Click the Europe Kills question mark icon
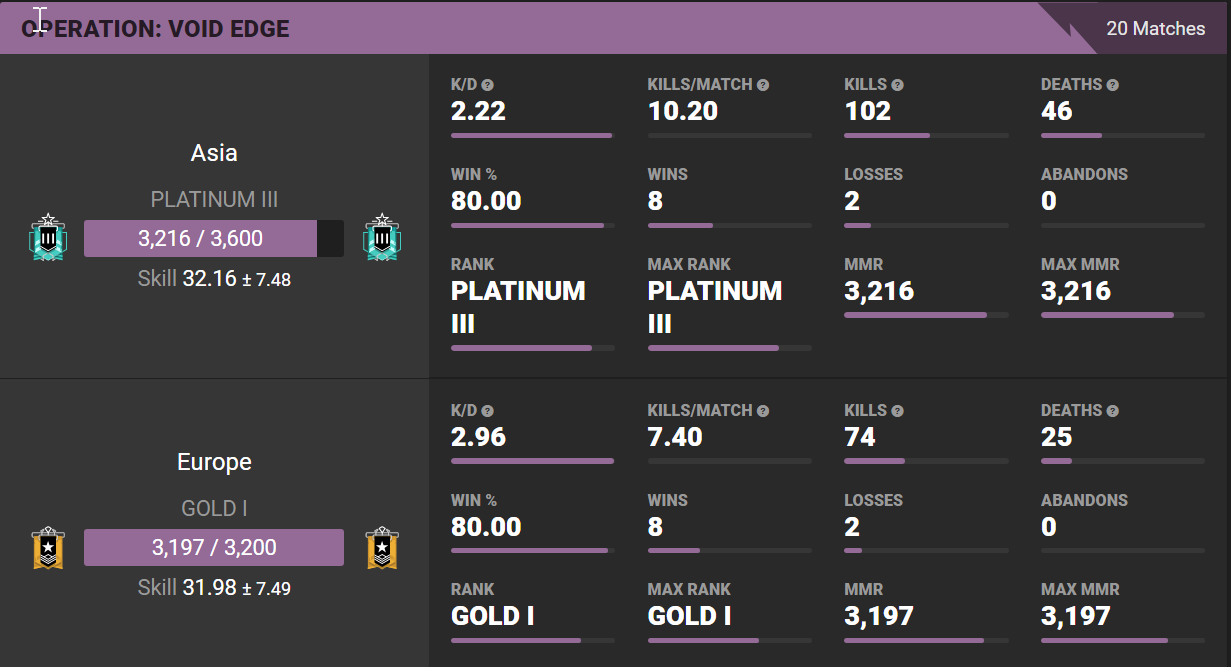 pyautogui.click(x=897, y=411)
